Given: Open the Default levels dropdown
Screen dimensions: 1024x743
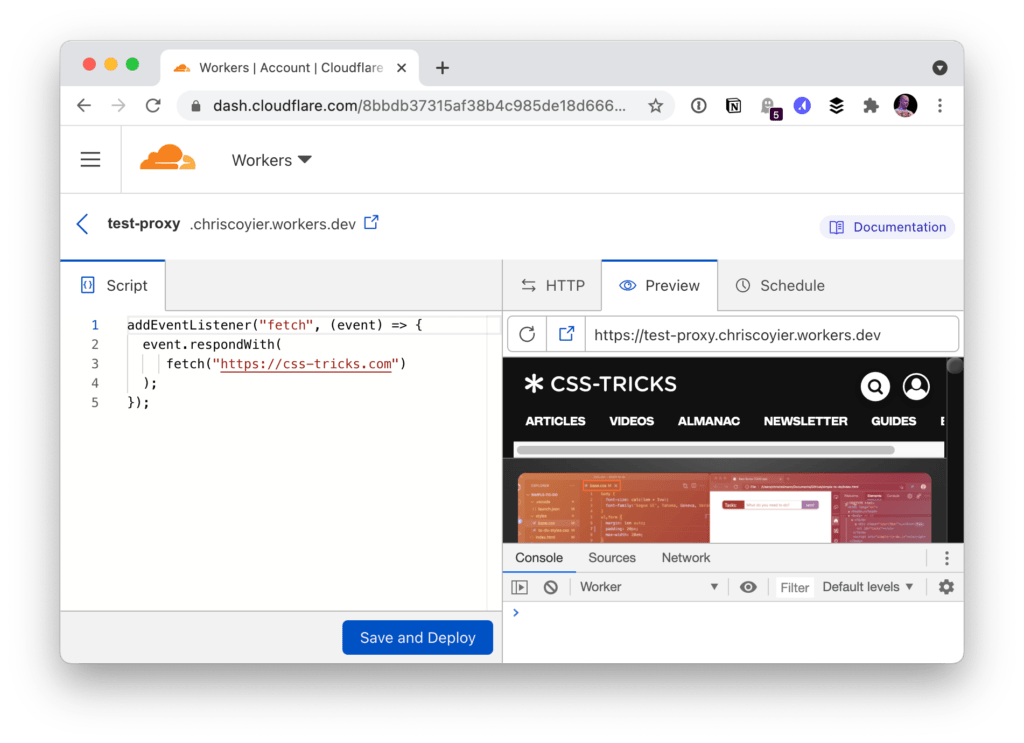Looking at the screenshot, I should (867, 587).
